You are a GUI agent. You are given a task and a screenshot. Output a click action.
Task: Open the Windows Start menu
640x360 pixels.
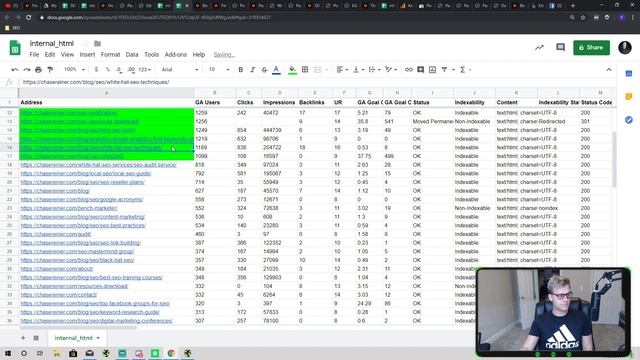[8, 353]
